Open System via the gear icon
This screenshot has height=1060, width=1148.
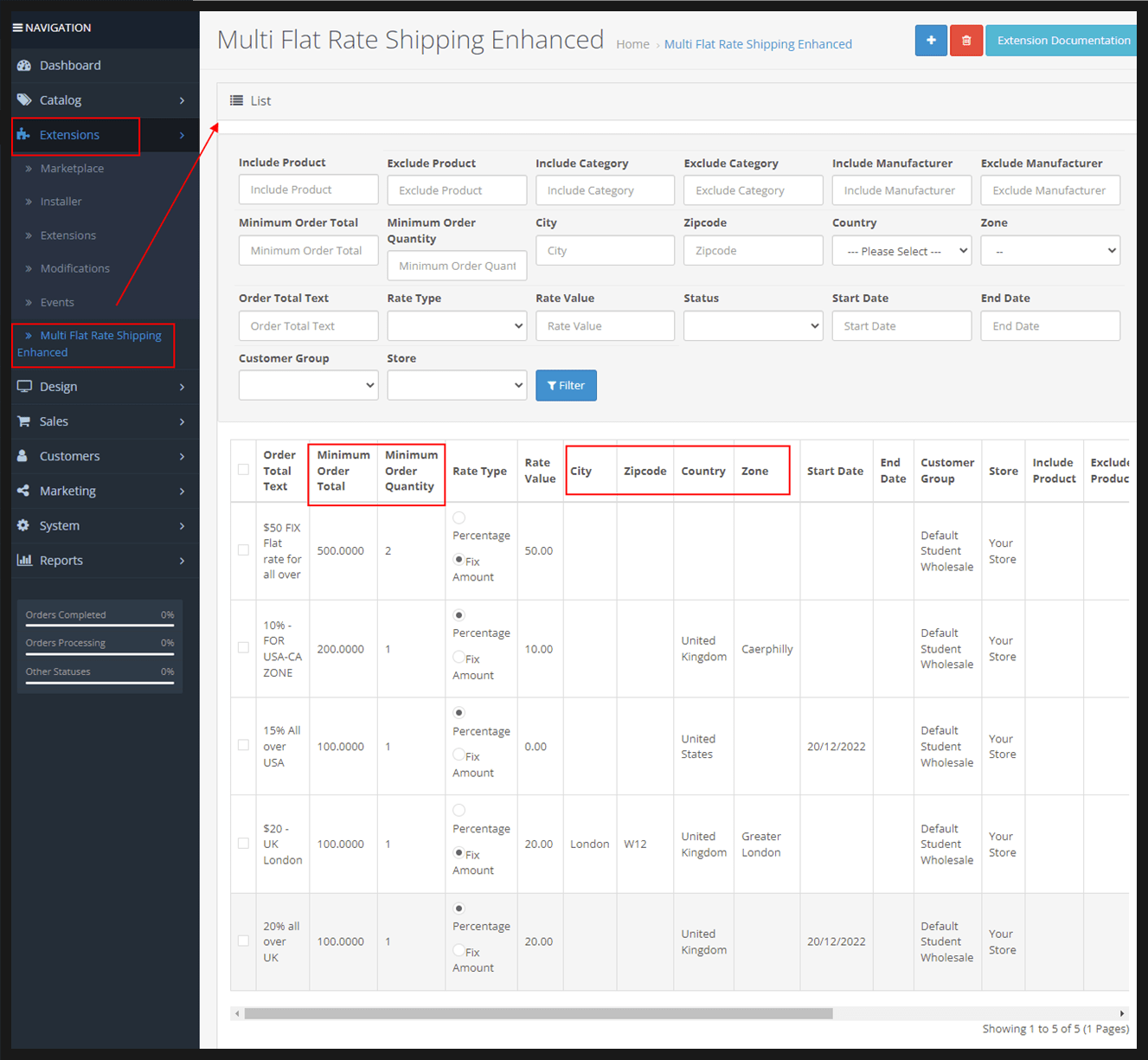click(23, 525)
